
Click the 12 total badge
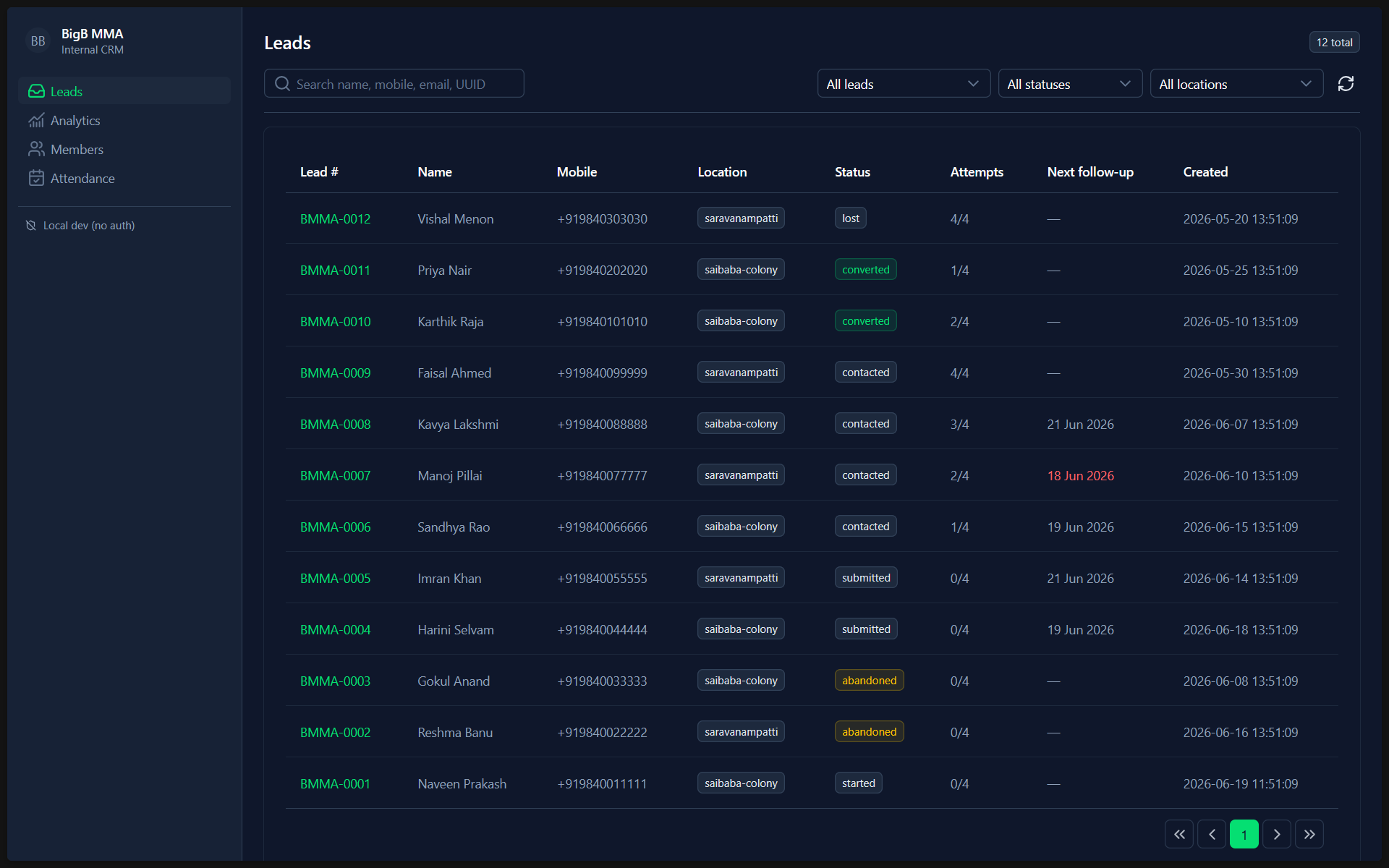tap(1334, 42)
